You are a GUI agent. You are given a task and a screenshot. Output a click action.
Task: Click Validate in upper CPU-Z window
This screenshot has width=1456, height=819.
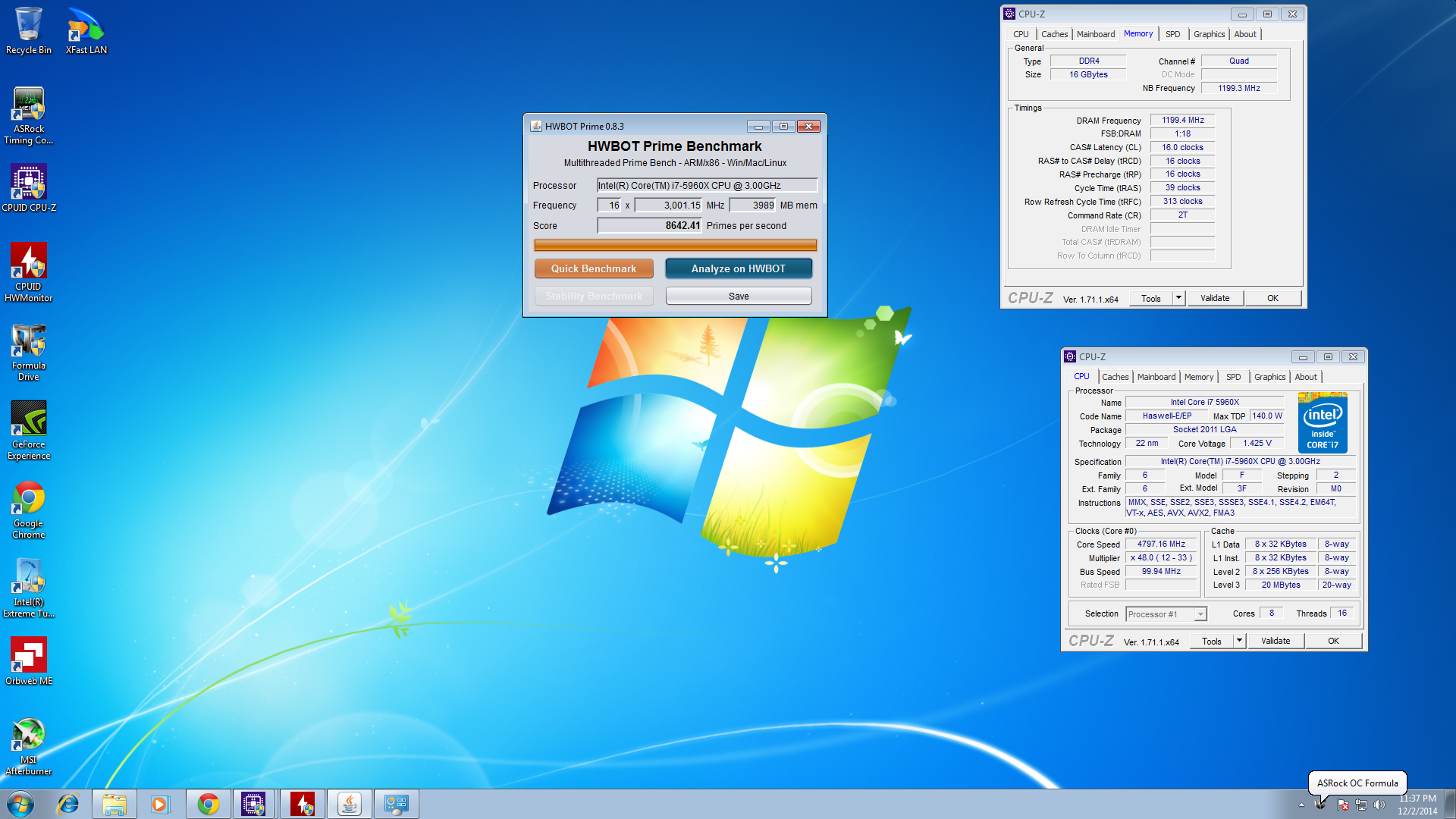coord(1215,298)
